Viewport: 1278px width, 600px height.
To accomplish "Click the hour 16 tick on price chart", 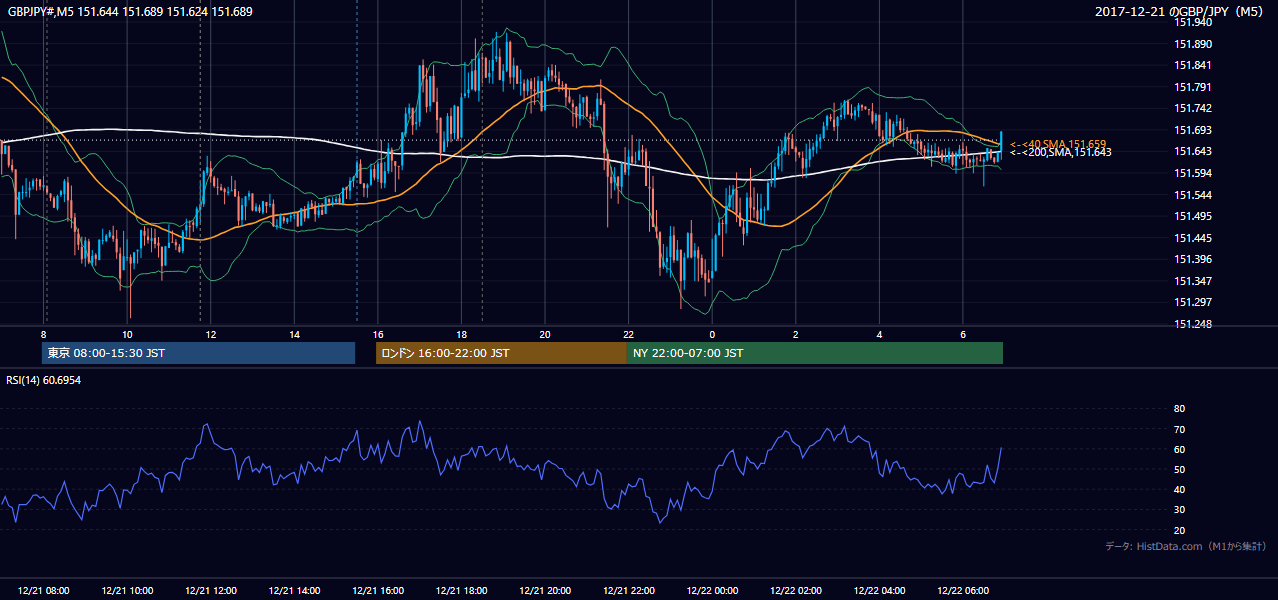I will click(377, 334).
